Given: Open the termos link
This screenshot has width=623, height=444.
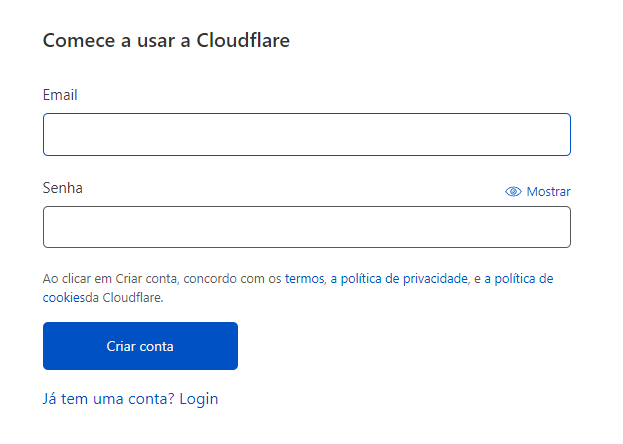Looking at the screenshot, I should click(x=304, y=279).
